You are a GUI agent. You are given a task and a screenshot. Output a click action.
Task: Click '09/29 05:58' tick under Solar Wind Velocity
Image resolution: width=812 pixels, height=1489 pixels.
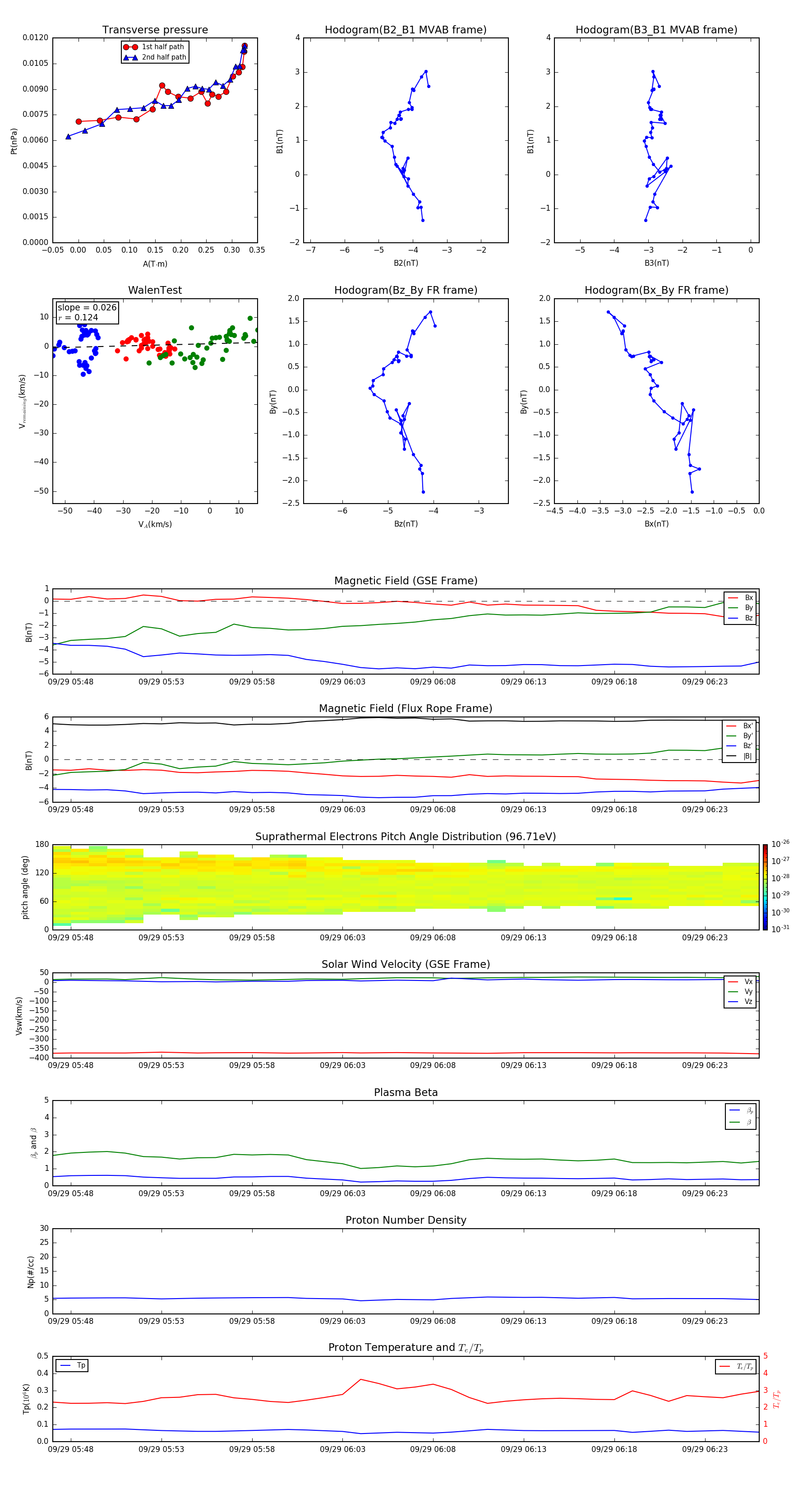click(252, 1065)
